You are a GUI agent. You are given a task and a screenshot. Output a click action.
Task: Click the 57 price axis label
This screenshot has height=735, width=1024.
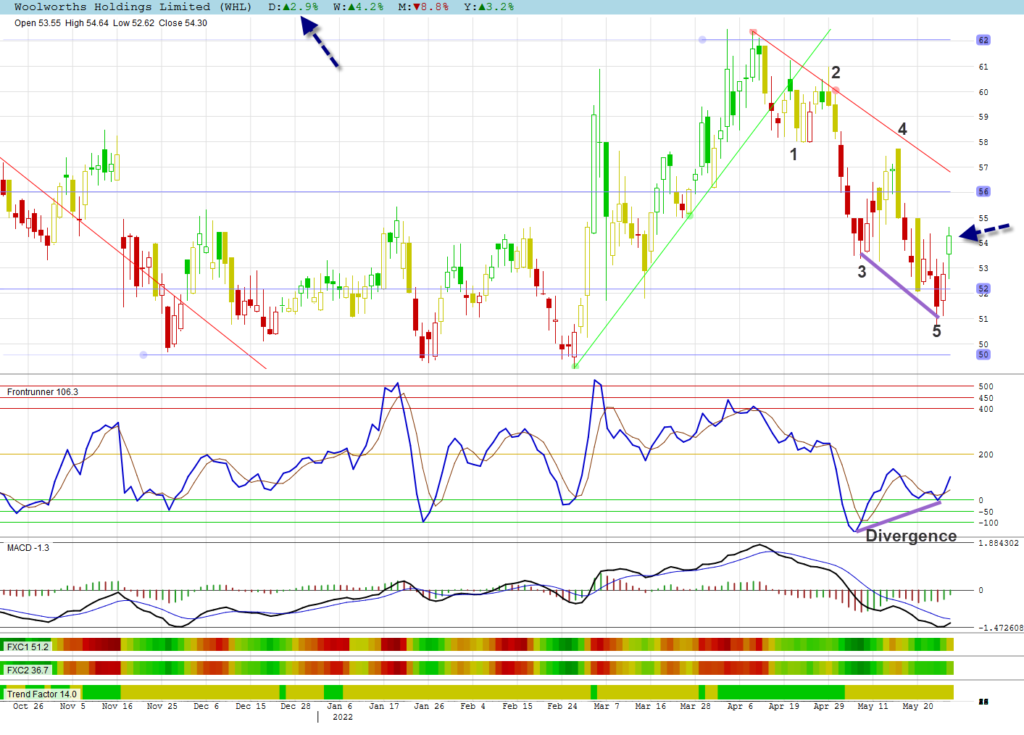(983, 167)
